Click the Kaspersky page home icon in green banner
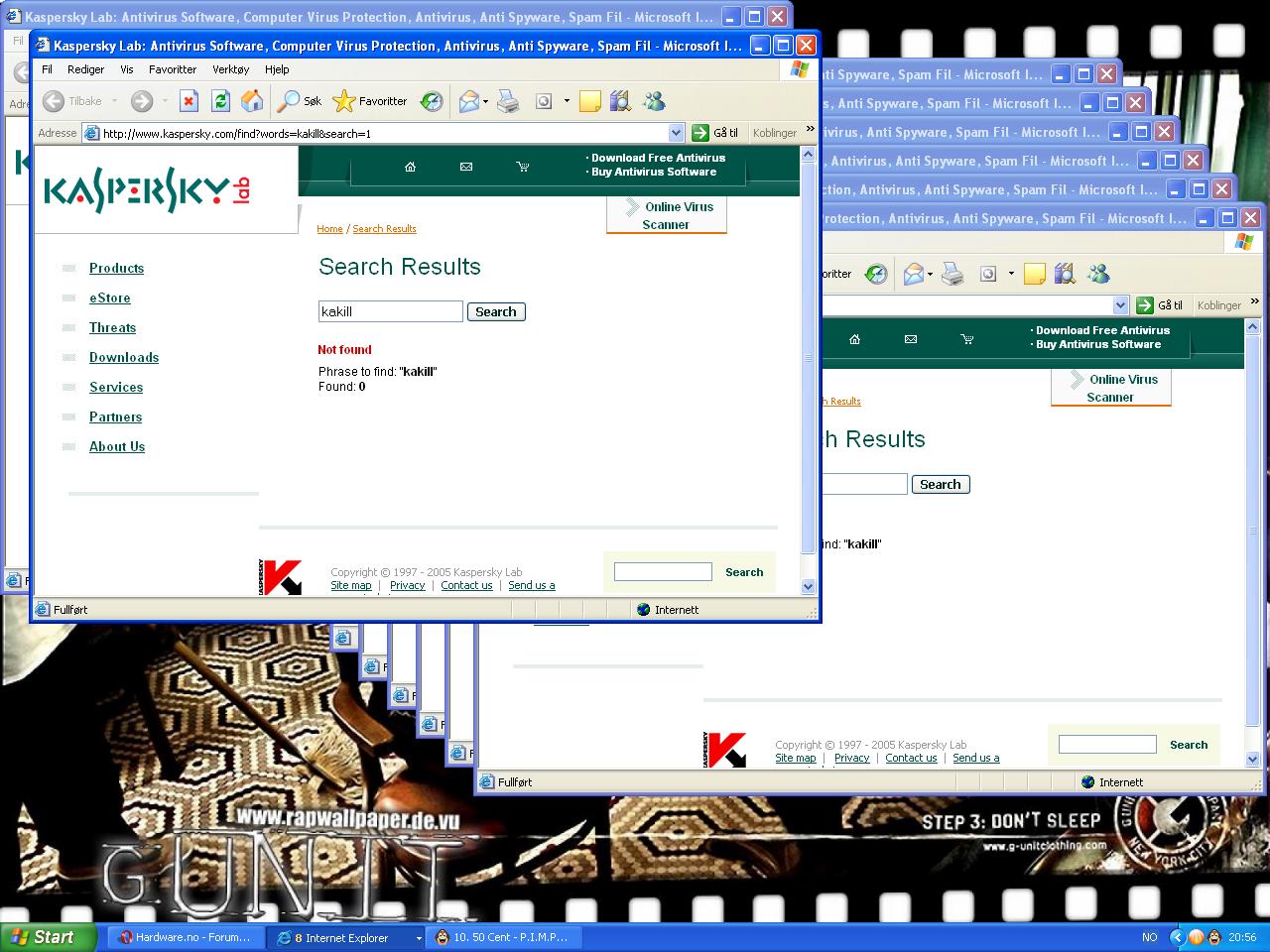The height and width of the screenshot is (952, 1270). tap(410, 167)
